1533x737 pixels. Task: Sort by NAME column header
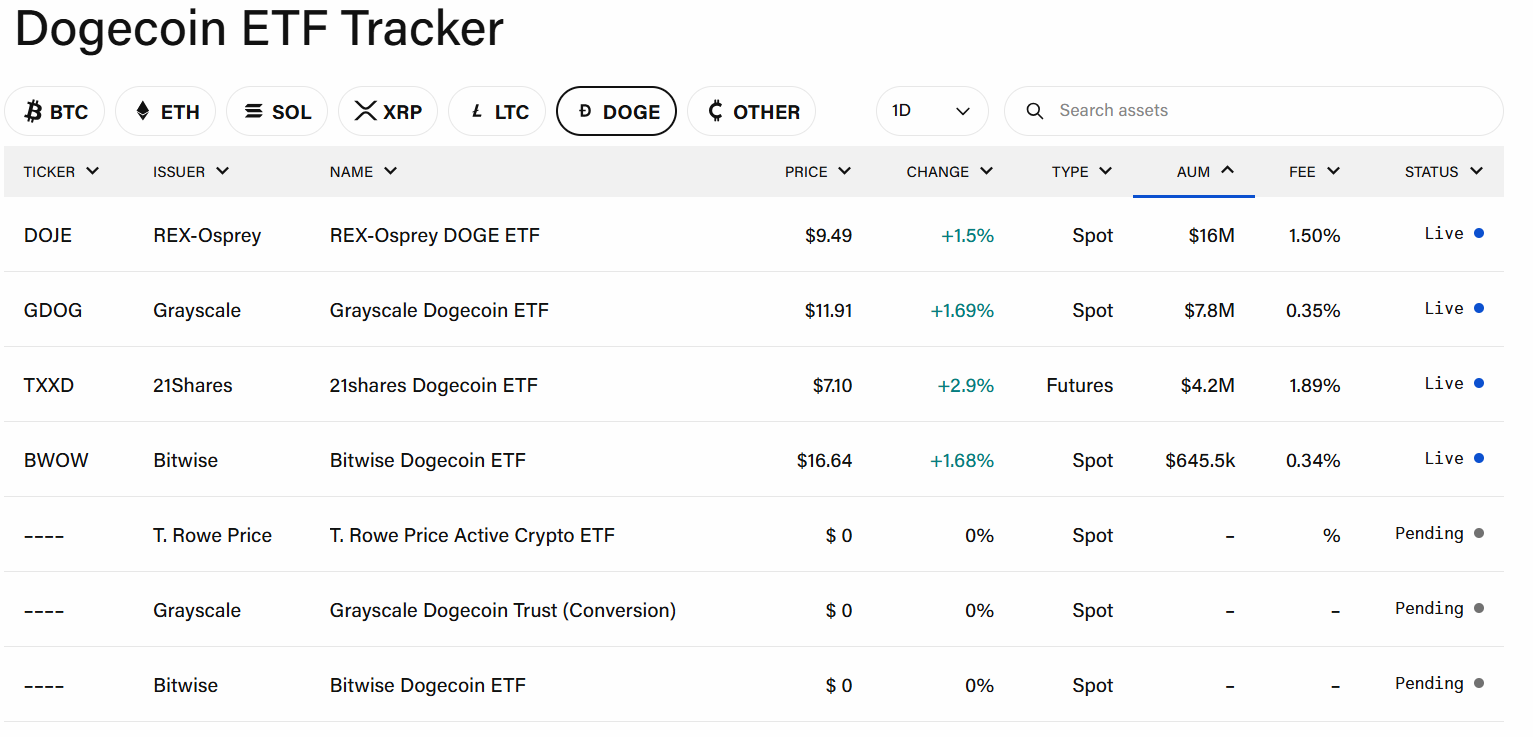click(364, 172)
